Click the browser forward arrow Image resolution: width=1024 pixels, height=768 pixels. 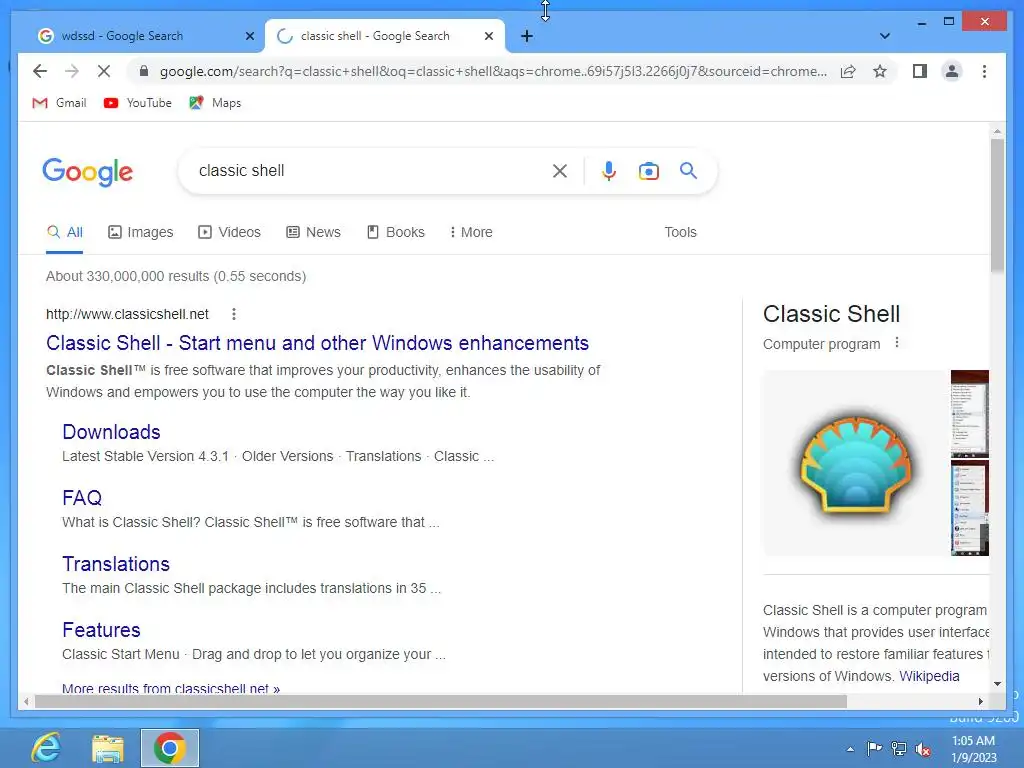click(72, 71)
